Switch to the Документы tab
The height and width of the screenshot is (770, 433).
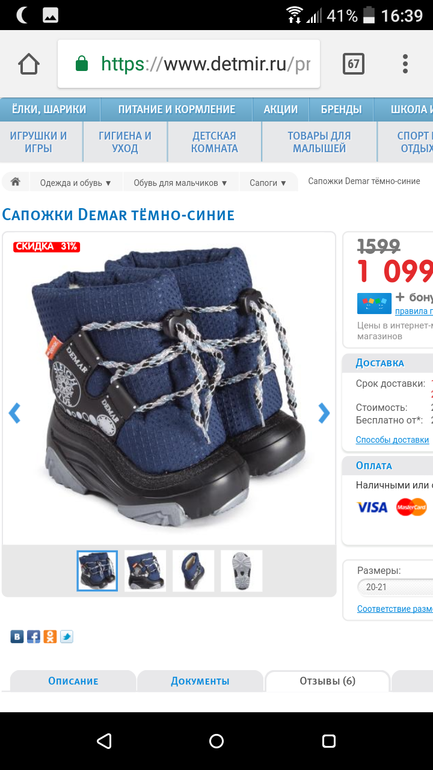(x=200, y=681)
